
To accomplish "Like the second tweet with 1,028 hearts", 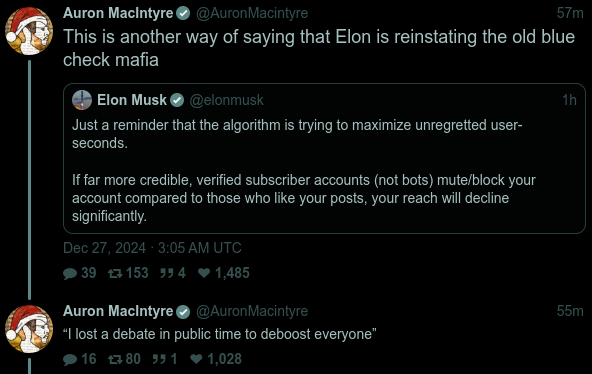I will point(196,359).
